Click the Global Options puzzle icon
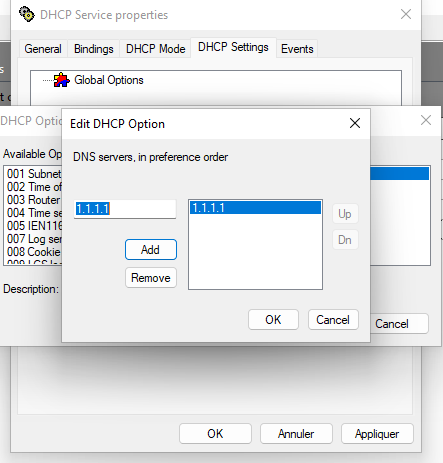The height and width of the screenshot is (463, 443). point(61,80)
